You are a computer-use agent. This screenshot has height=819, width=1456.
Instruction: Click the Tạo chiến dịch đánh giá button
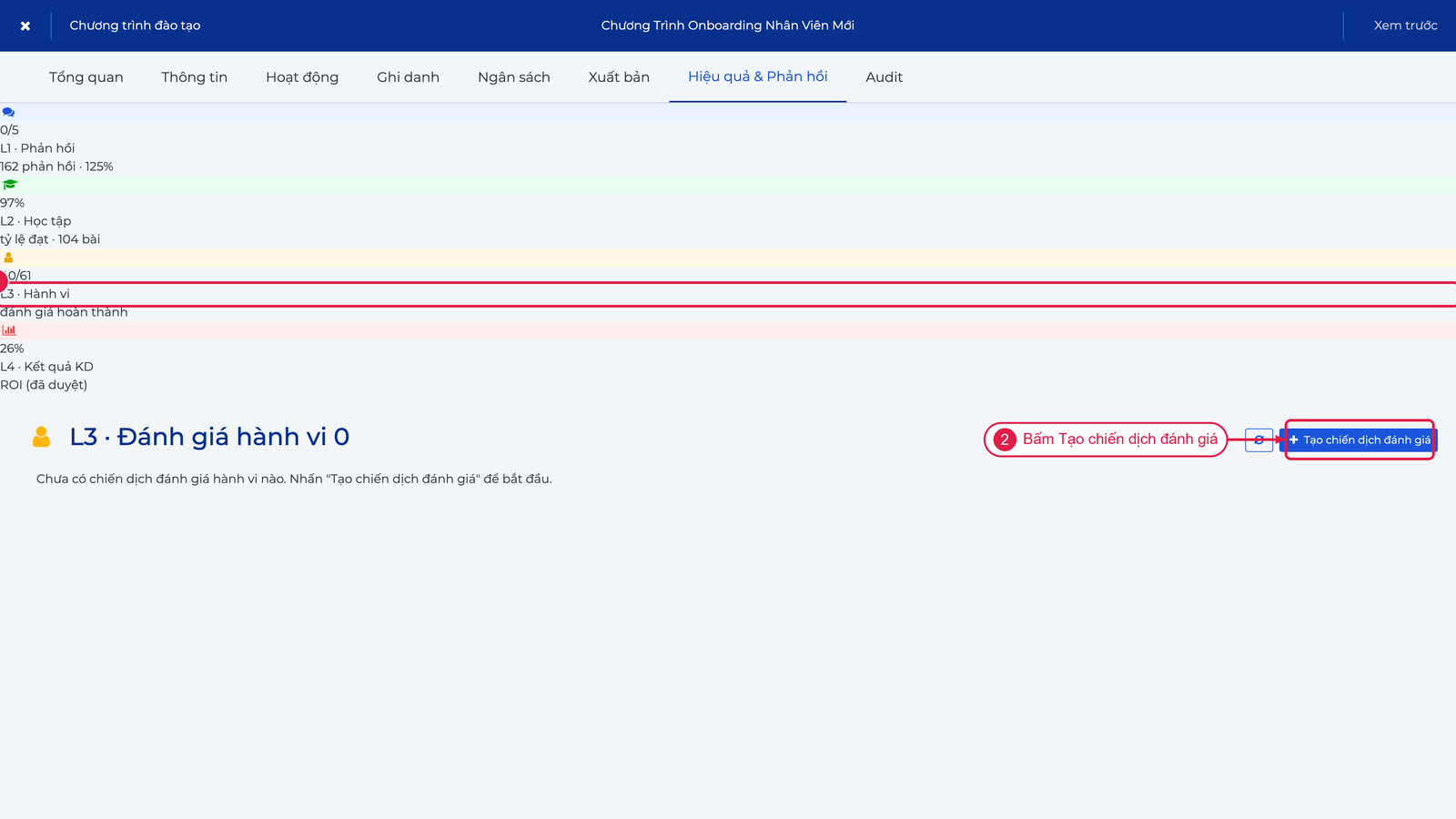click(1359, 440)
